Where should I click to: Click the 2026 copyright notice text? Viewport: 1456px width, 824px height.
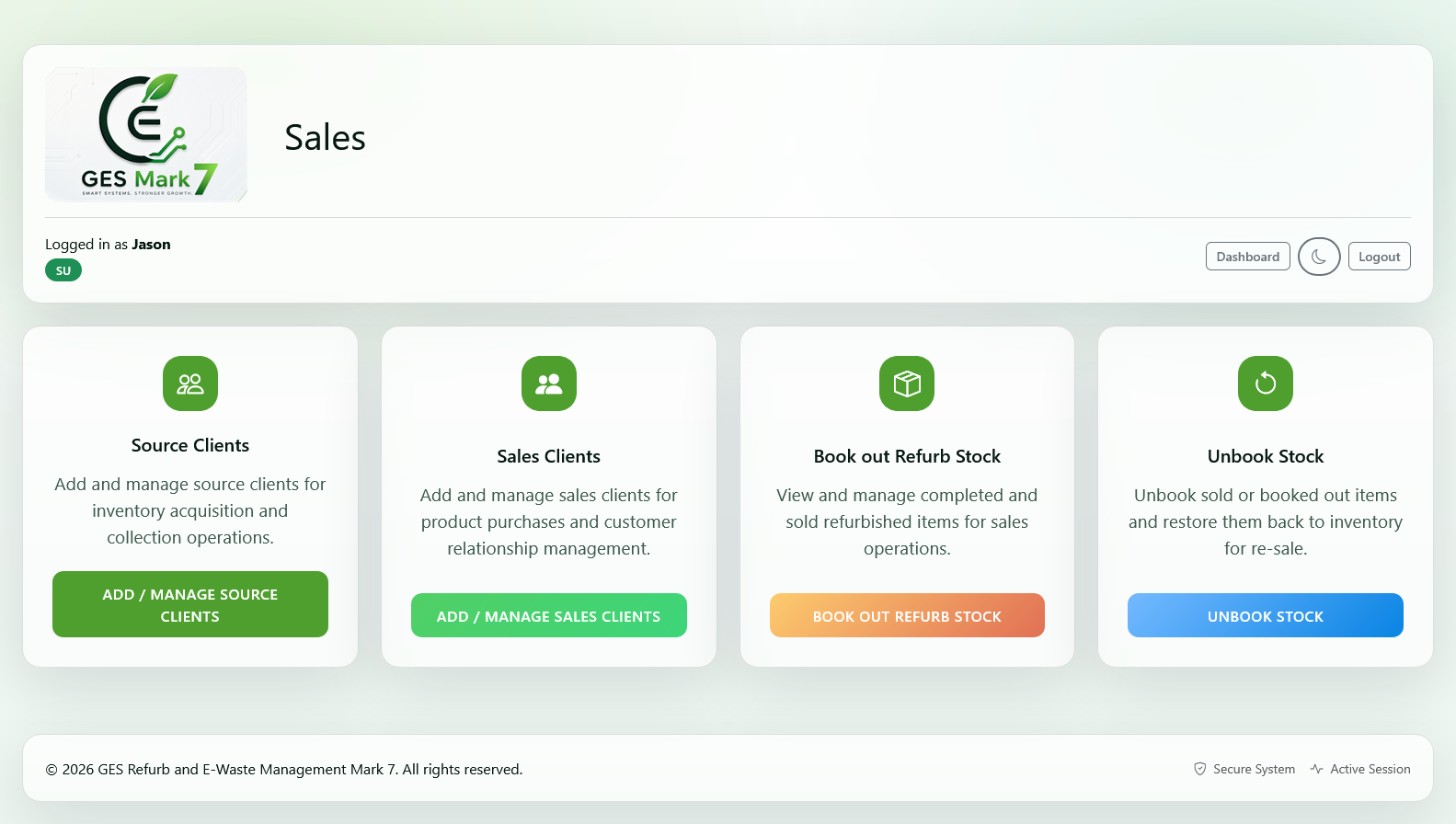[284, 770]
